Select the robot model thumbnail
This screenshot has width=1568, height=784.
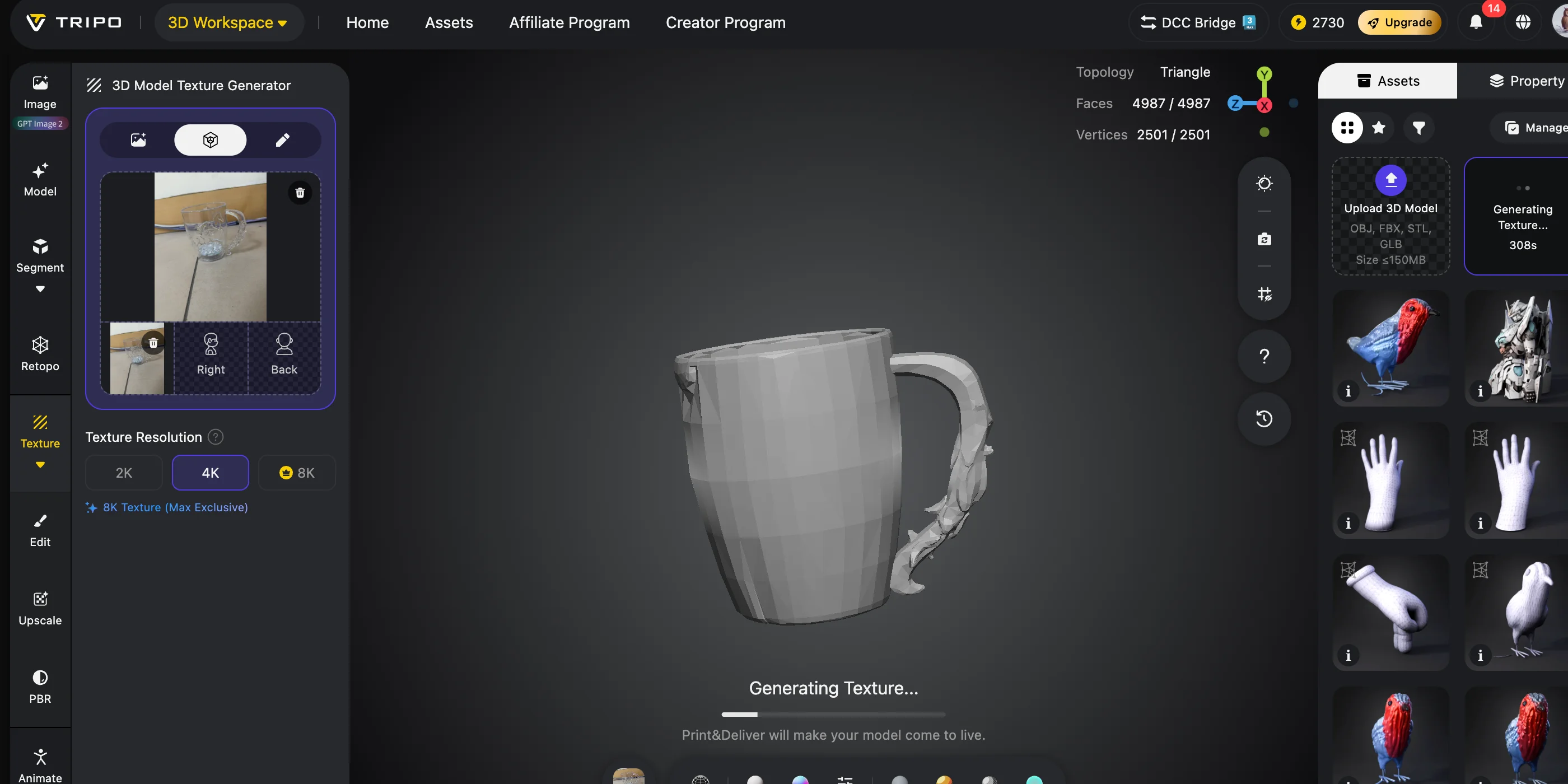[x=1517, y=348]
